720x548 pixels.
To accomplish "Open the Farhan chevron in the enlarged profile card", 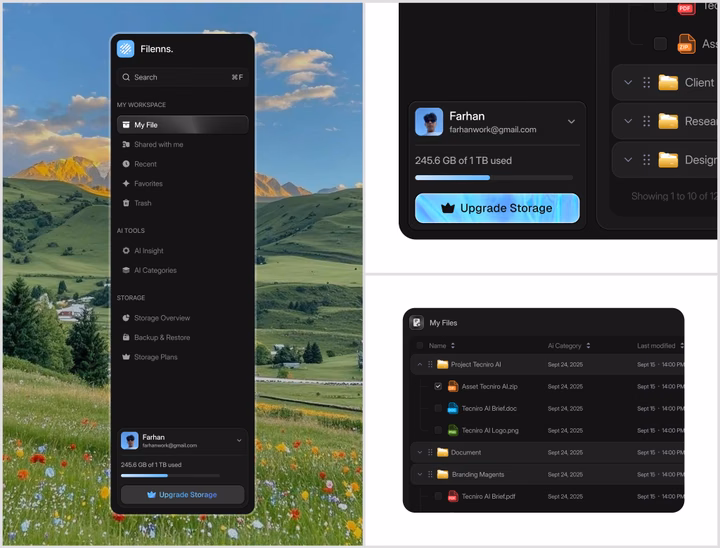I will (x=571, y=122).
